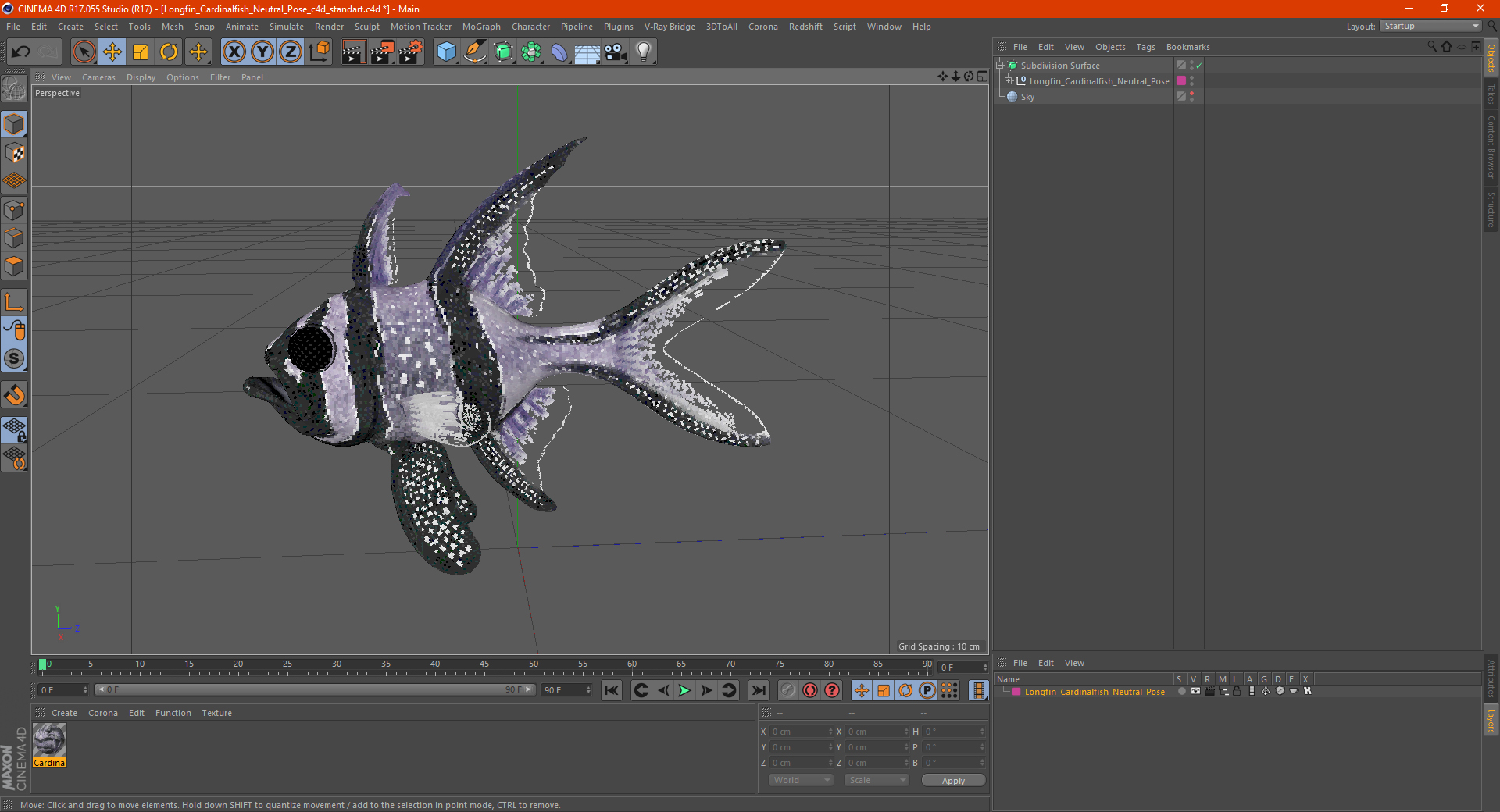Open the World coordinate system dropdown
The width and height of the screenshot is (1500, 812).
pyautogui.click(x=801, y=780)
